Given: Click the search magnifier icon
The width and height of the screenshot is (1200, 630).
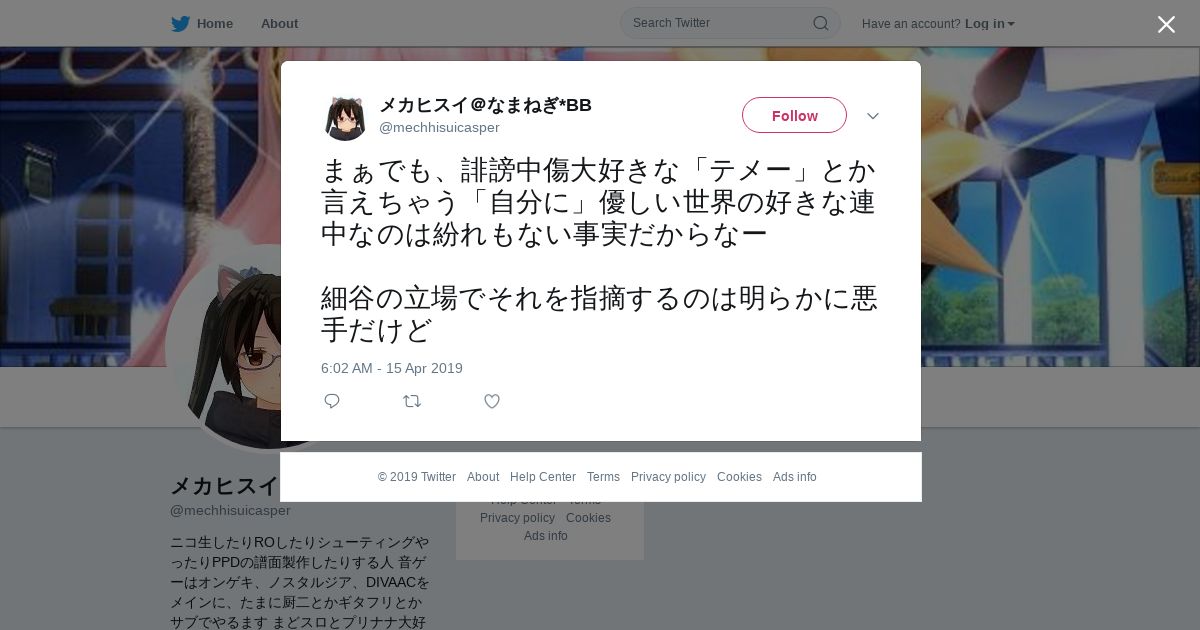Looking at the screenshot, I should point(820,23).
